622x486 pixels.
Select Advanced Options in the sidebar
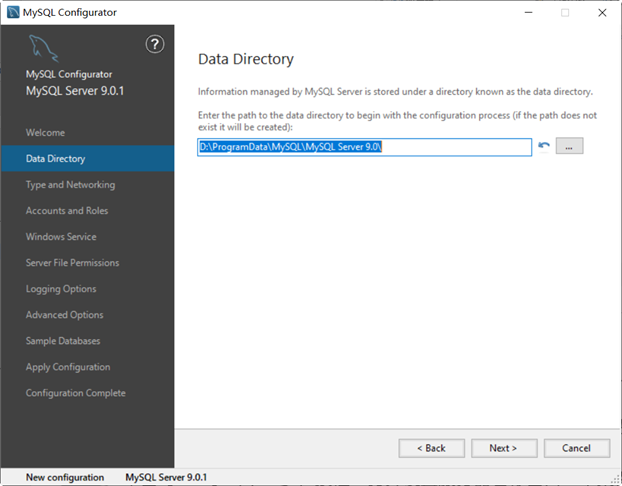64,315
